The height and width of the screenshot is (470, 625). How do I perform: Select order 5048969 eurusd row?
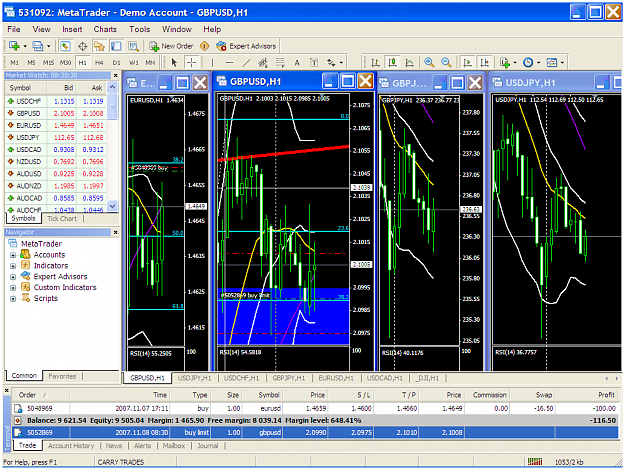(x=315, y=408)
